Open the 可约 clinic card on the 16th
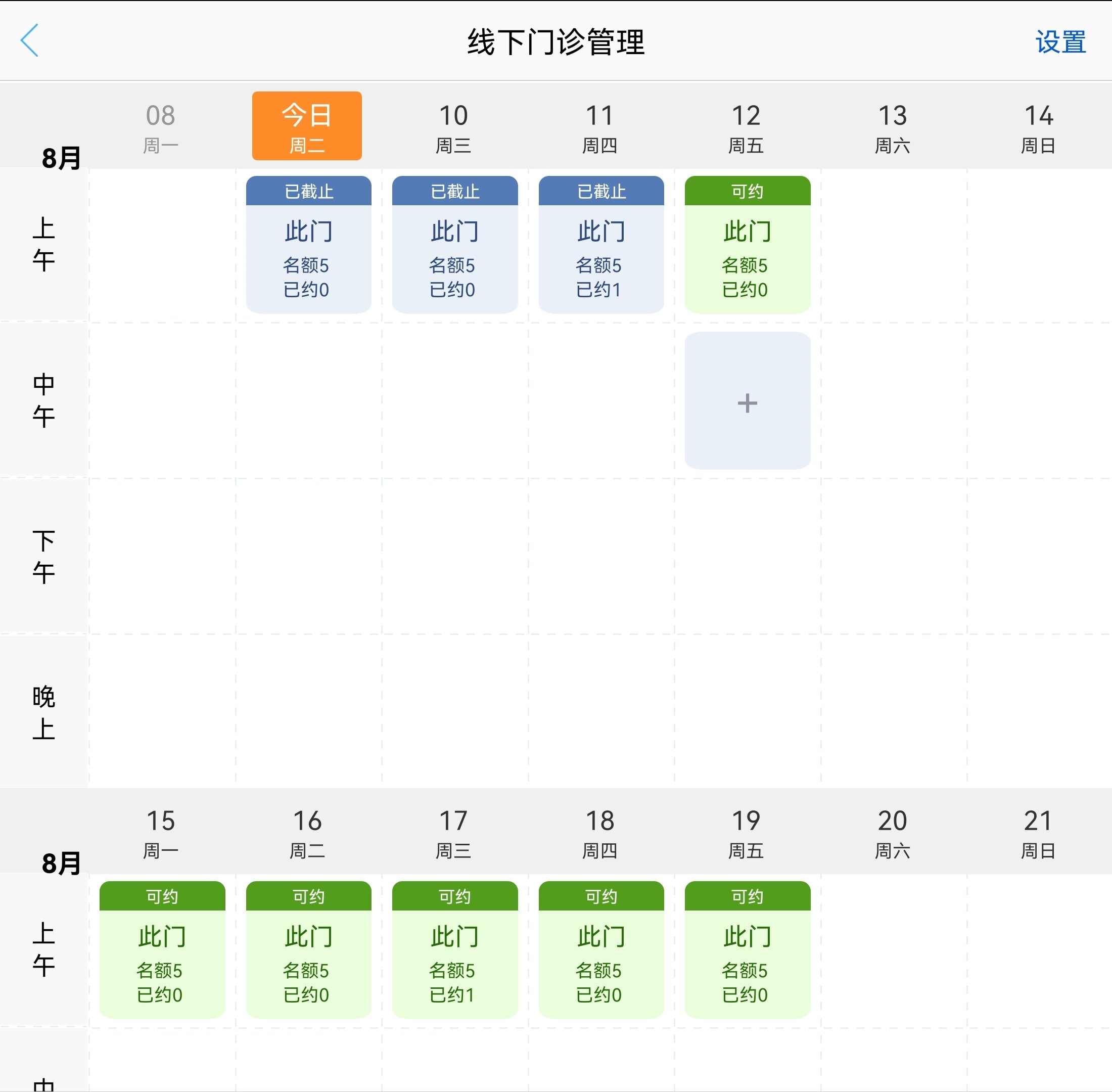1112x1092 pixels. tap(308, 950)
